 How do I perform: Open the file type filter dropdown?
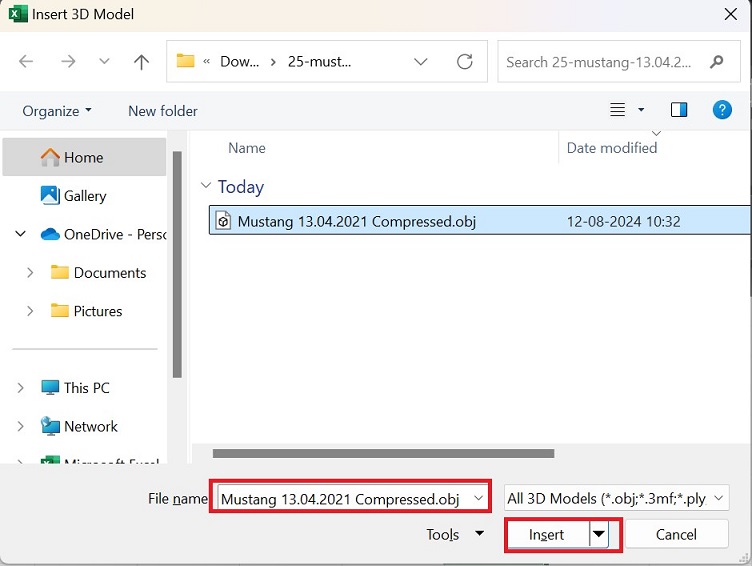[616, 498]
